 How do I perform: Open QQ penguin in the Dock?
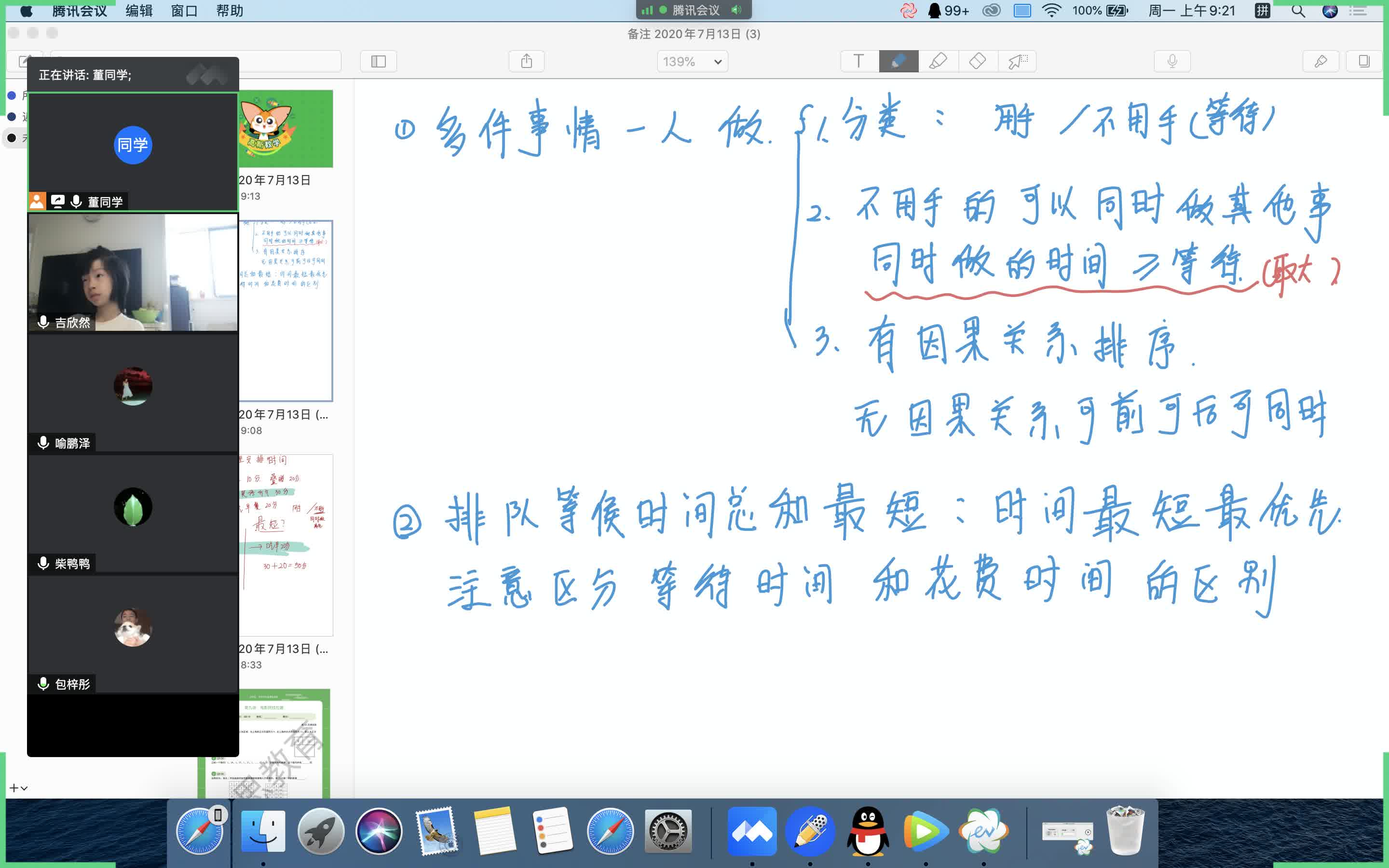click(868, 831)
